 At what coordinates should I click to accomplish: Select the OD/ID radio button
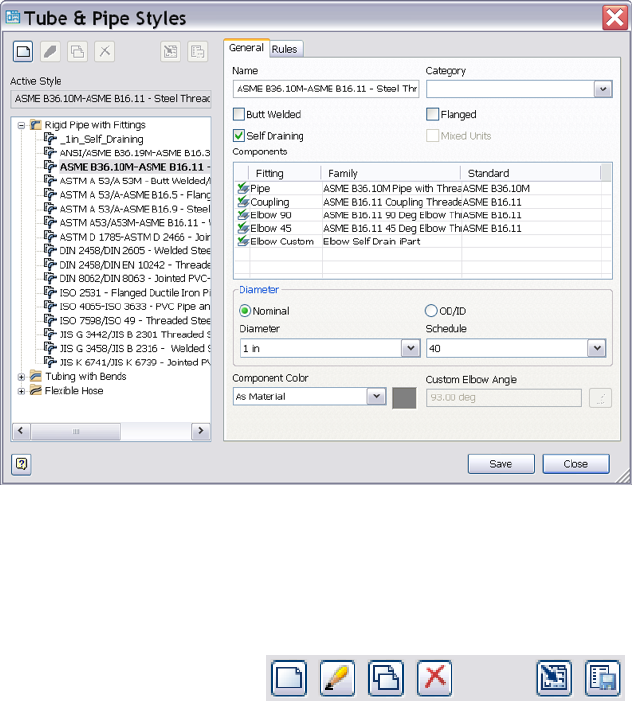click(431, 311)
